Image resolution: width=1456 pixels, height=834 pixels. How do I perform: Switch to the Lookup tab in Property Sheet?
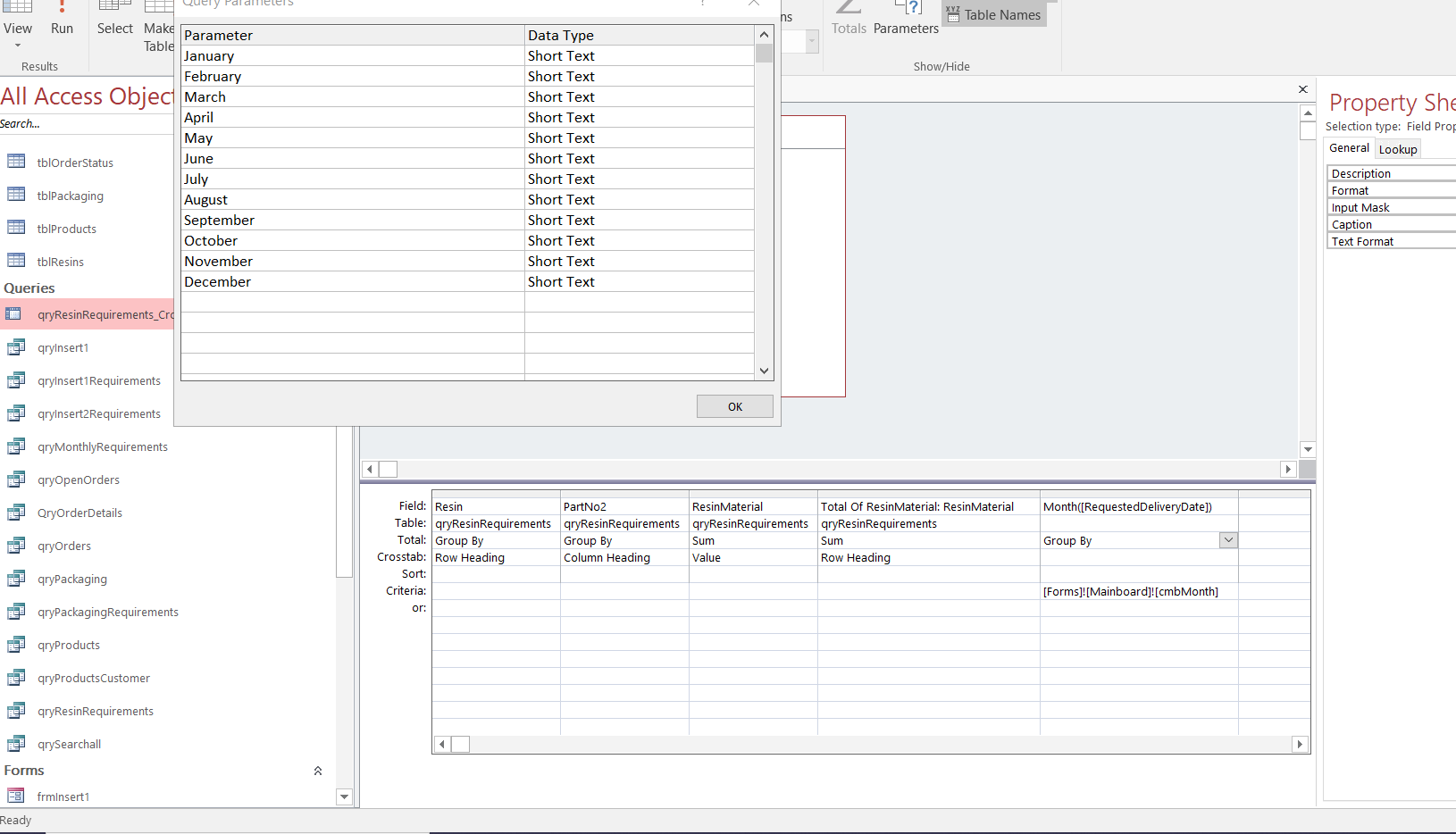tap(1398, 149)
